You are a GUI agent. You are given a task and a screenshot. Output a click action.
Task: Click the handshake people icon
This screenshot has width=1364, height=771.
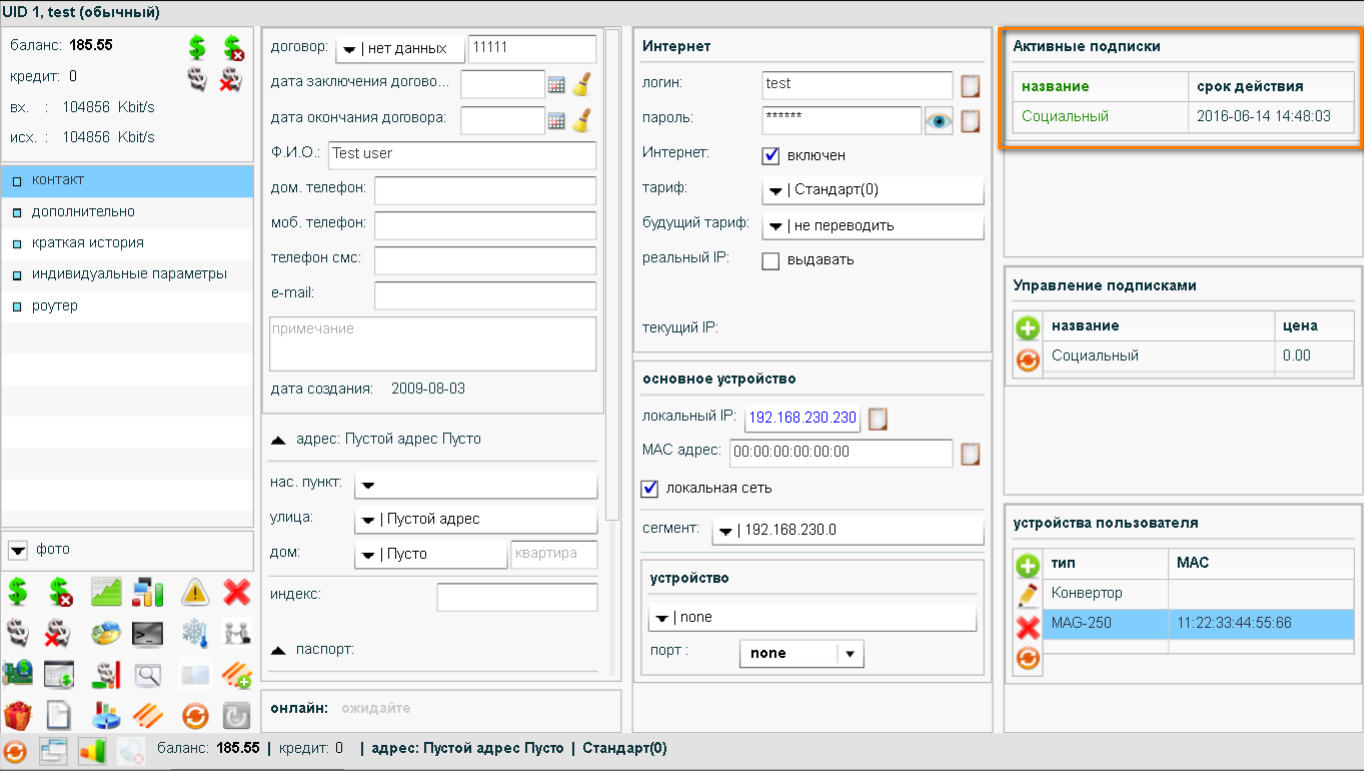click(236, 634)
